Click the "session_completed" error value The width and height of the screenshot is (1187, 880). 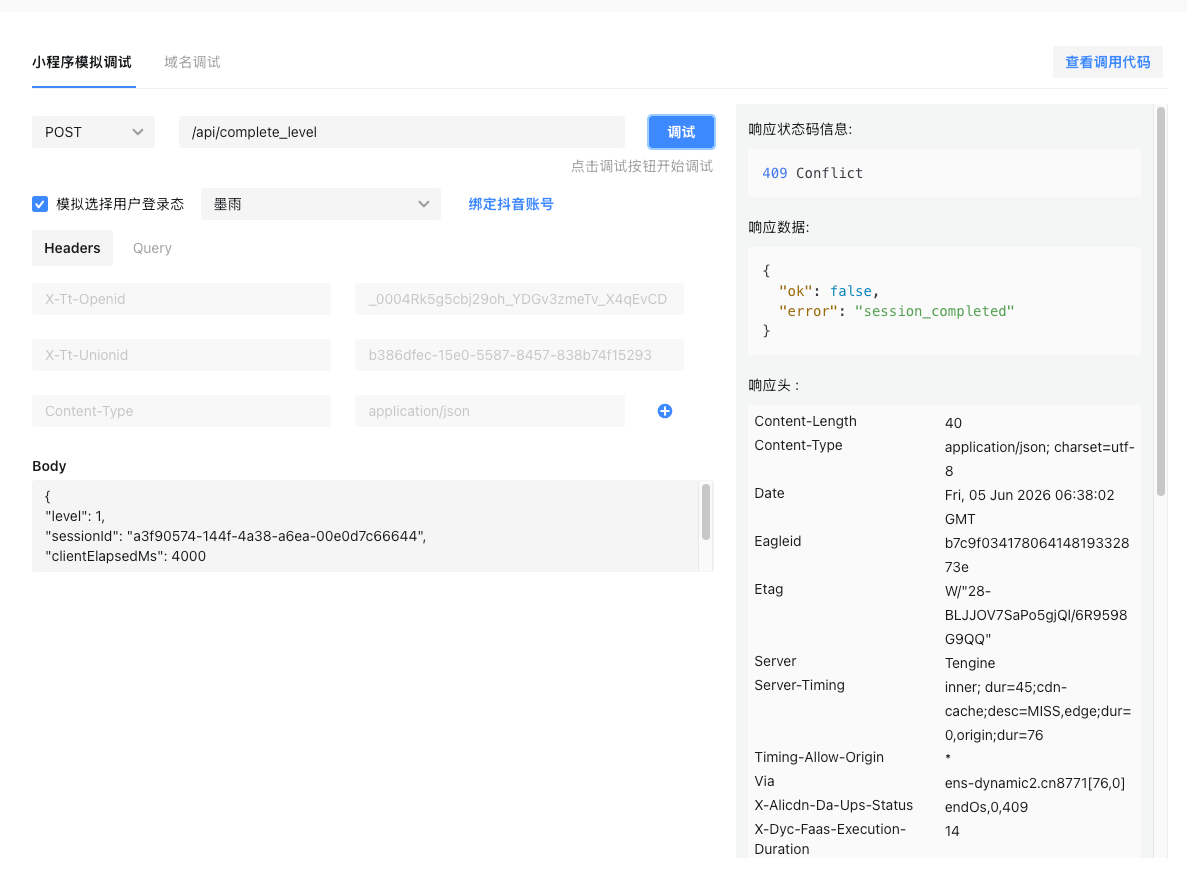pos(934,311)
